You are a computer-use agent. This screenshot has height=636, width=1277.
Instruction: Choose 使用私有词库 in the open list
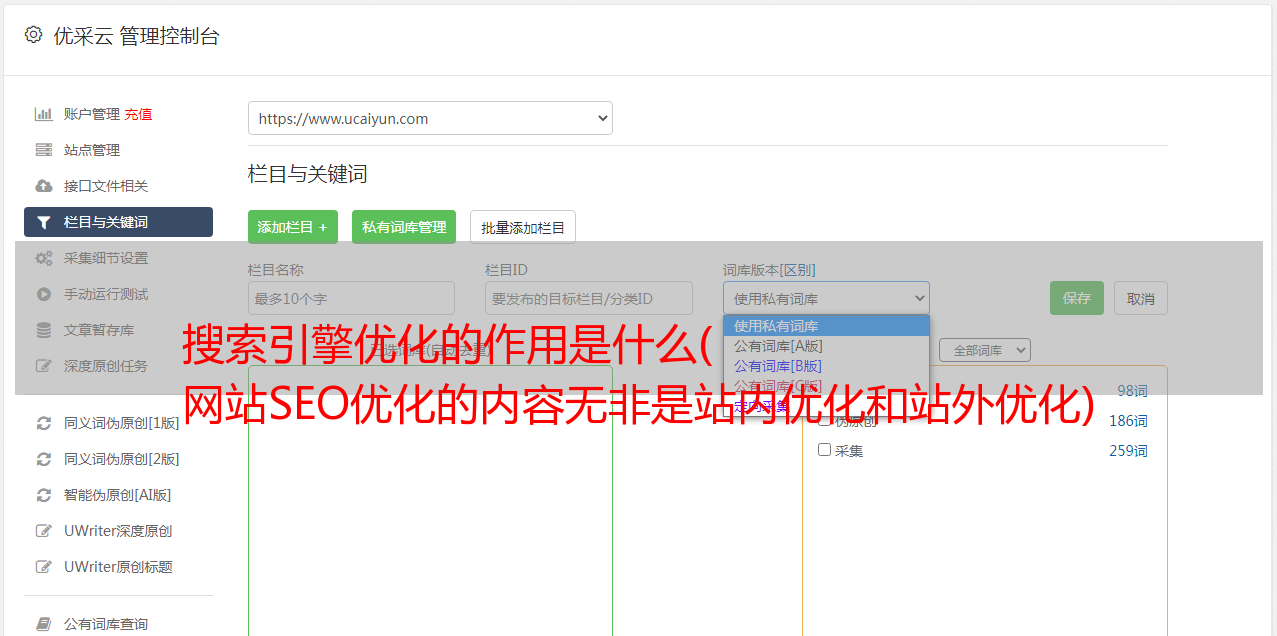click(826, 326)
